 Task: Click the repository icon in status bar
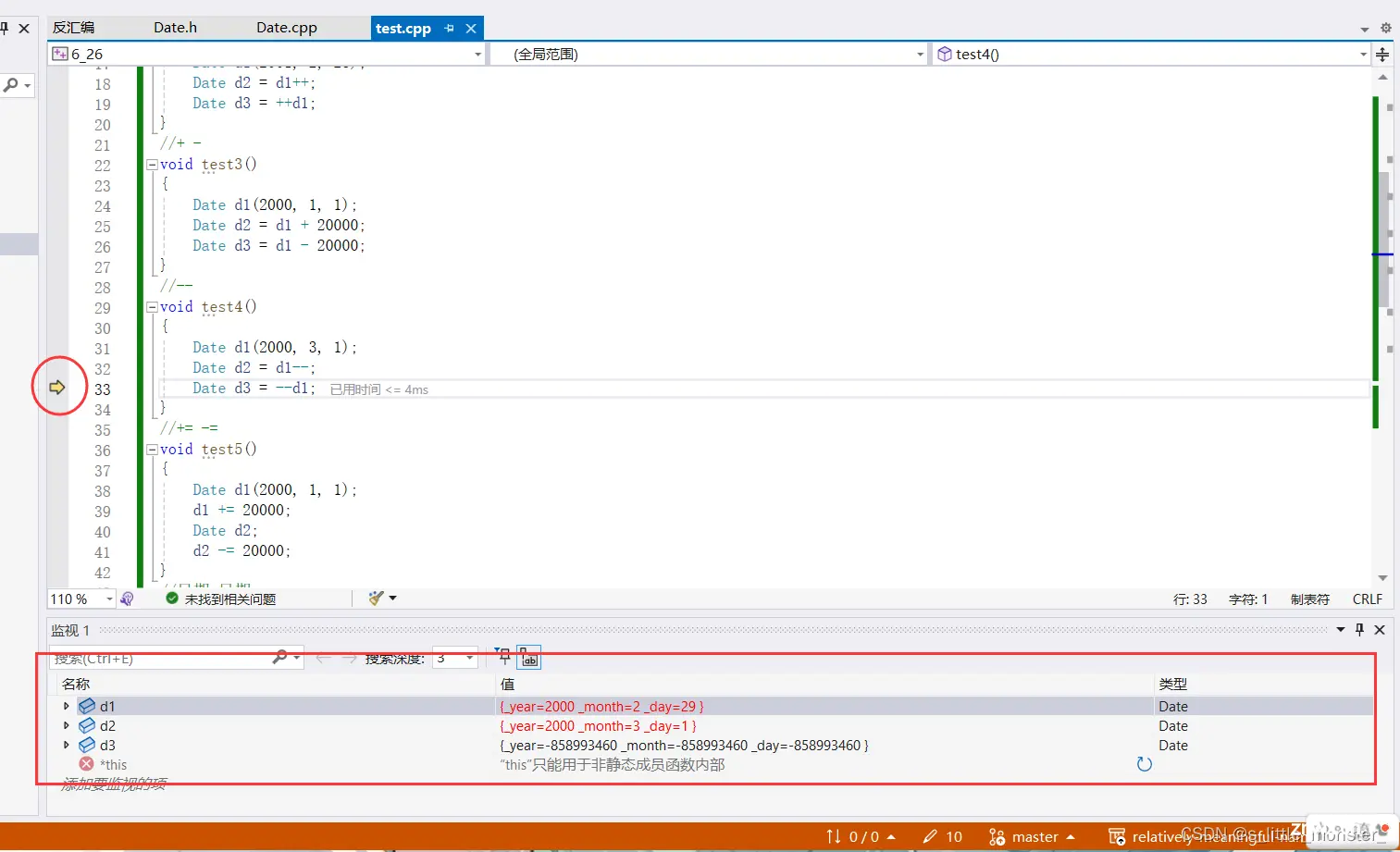click(1117, 837)
